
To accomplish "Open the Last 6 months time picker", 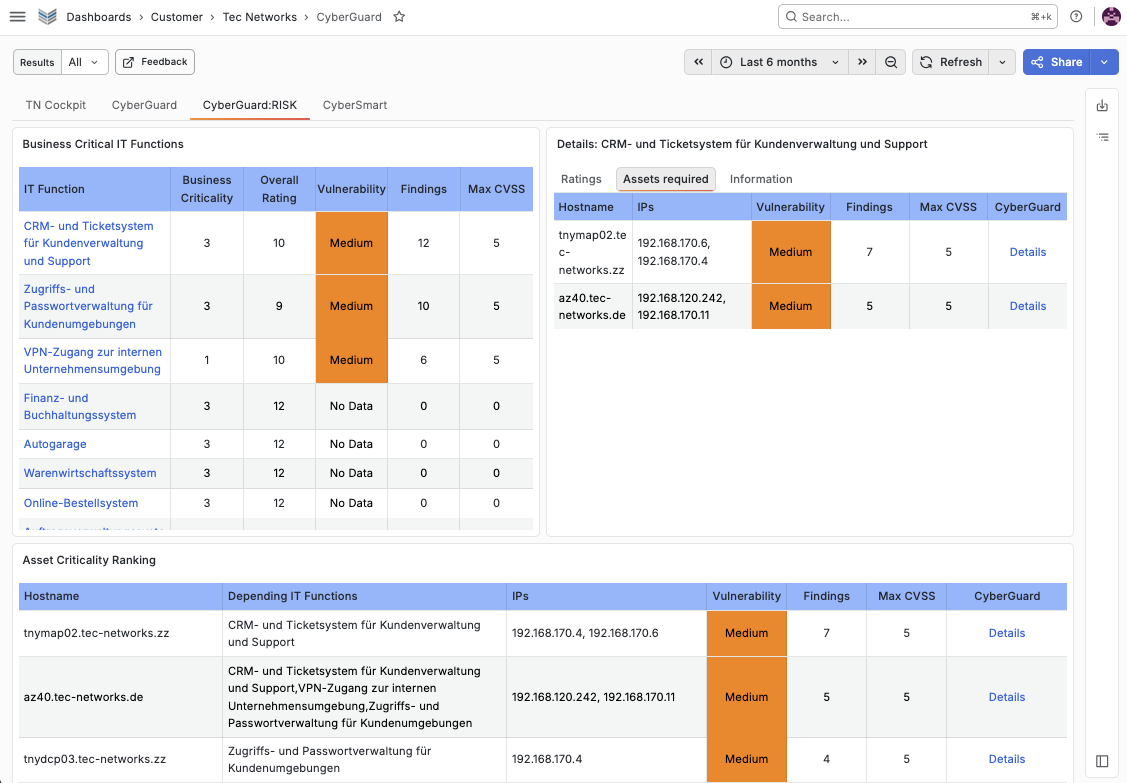I will click(x=780, y=62).
